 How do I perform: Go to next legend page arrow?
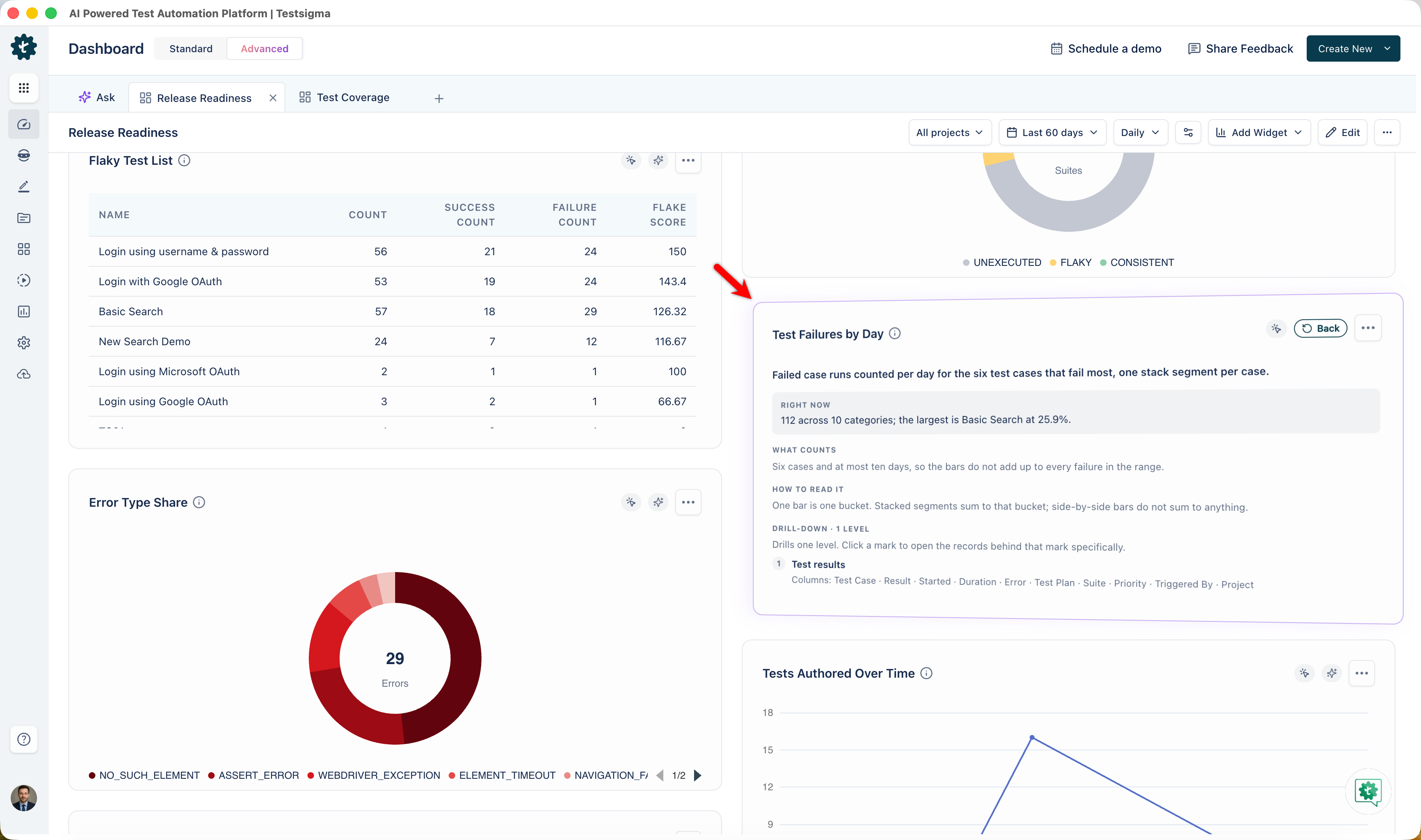pos(698,775)
